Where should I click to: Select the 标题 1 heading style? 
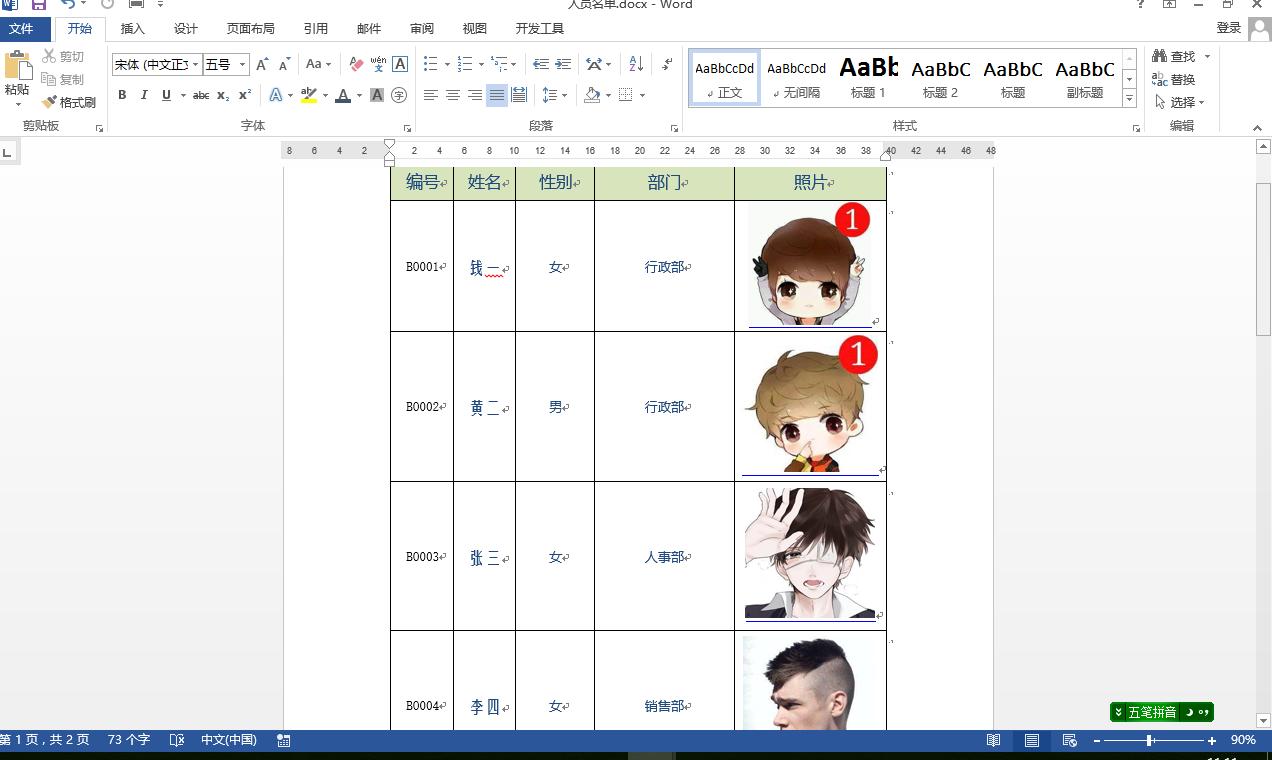click(x=868, y=78)
